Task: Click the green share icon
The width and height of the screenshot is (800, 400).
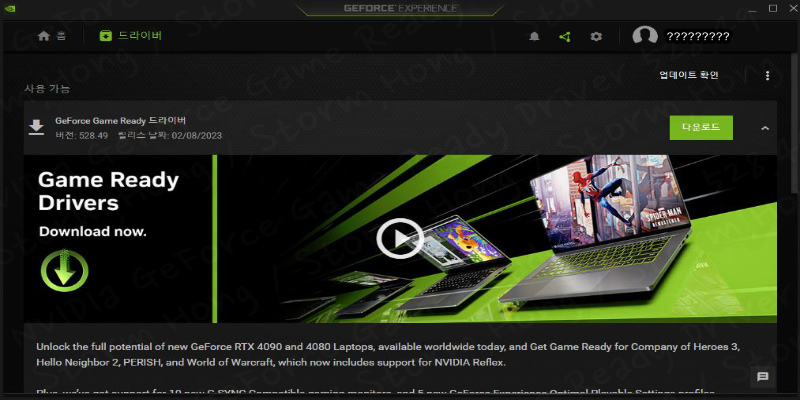Action: coord(564,36)
